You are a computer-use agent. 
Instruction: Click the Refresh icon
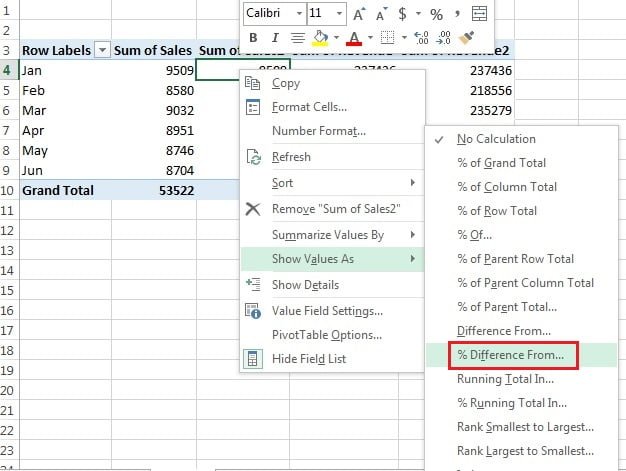tap(254, 157)
